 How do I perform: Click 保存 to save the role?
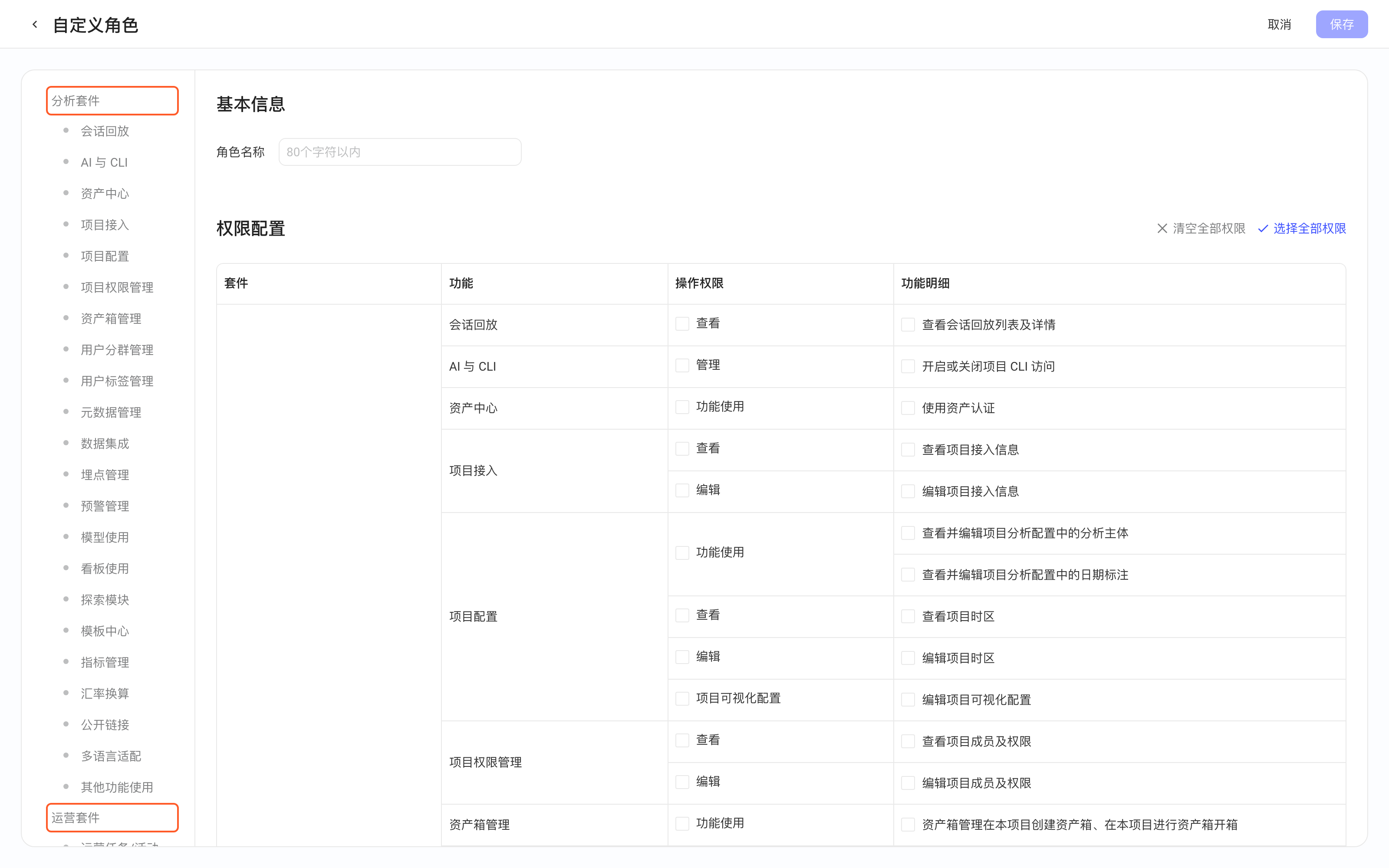[x=1341, y=25]
